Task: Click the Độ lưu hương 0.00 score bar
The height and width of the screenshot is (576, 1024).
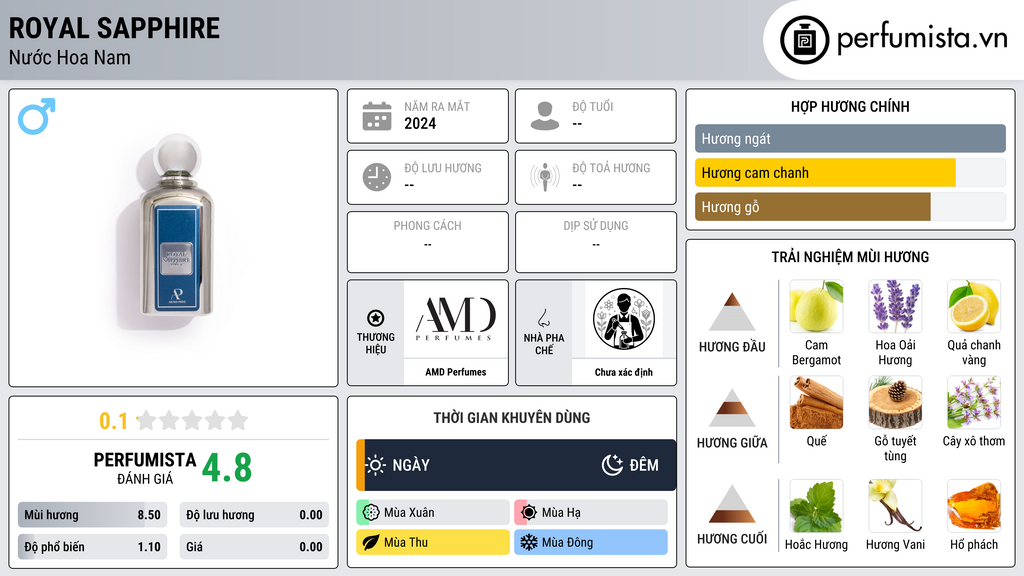Action: [254, 515]
